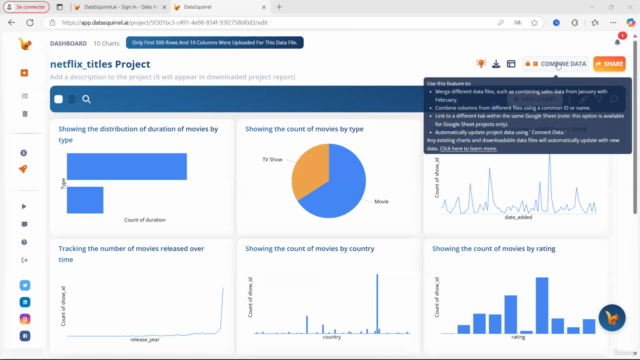
Task: Click the data table view icon
Action: (x=511, y=64)
